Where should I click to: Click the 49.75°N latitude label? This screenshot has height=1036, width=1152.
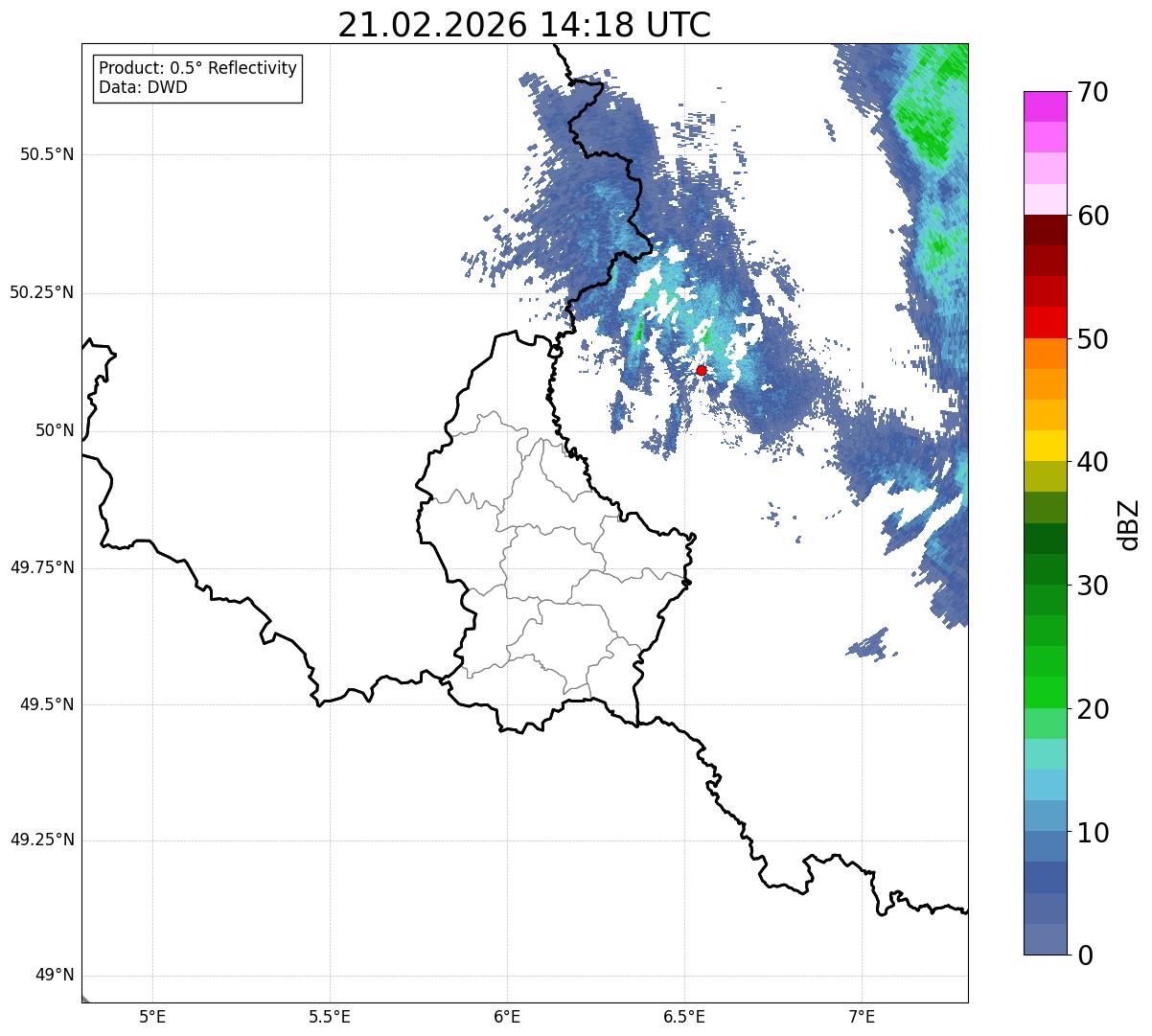41,567
